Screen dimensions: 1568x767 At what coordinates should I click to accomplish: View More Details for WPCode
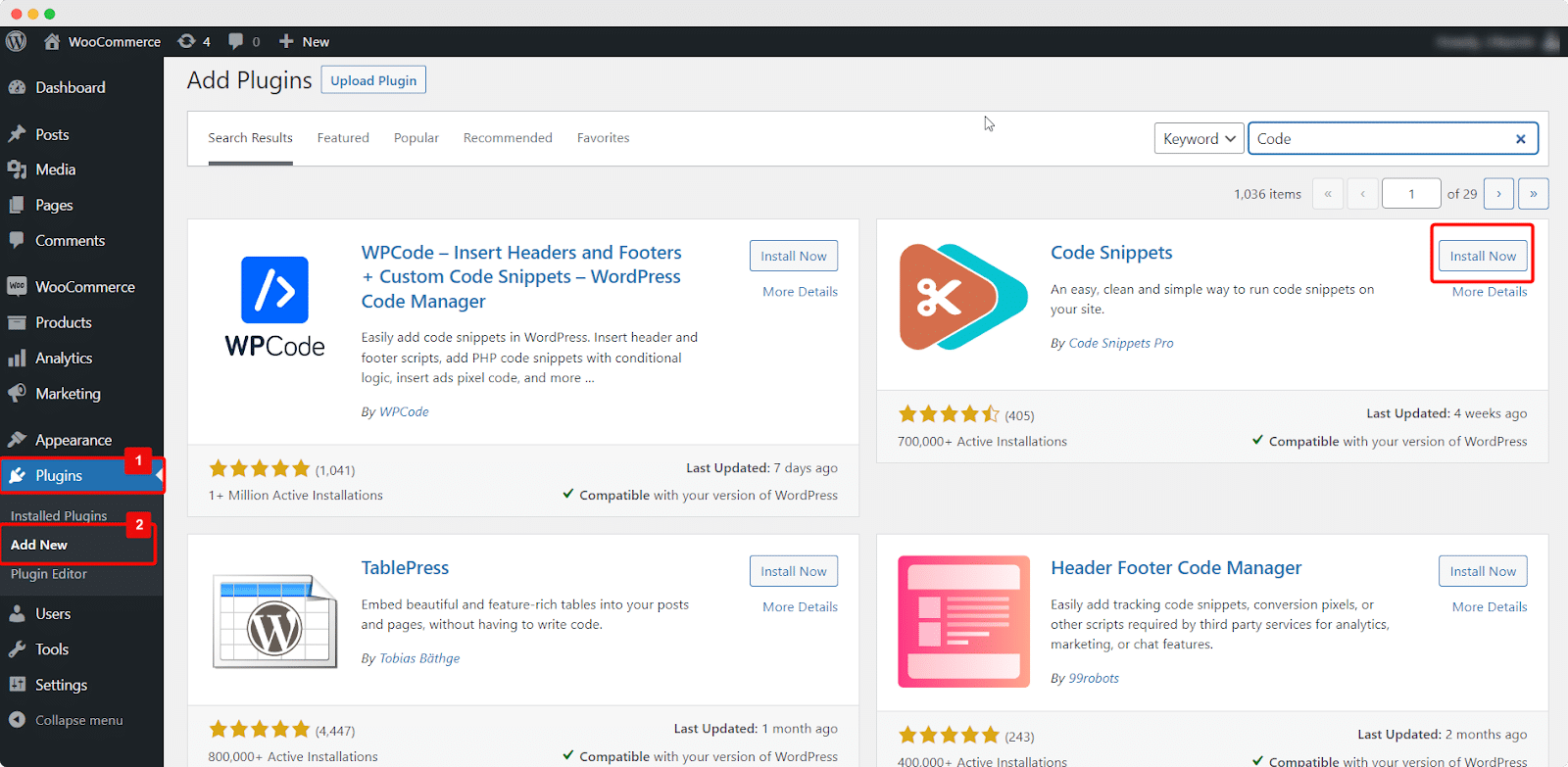(800, 292)
